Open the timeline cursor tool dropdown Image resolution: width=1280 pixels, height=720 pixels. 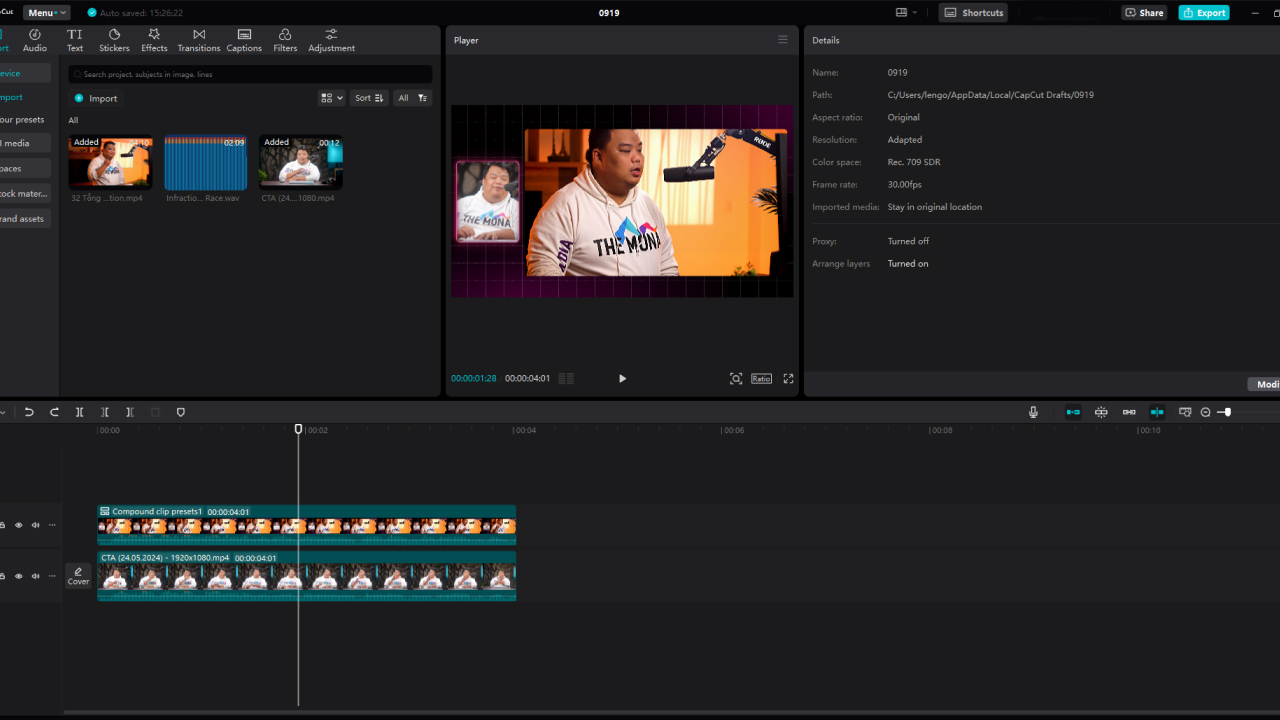[2, 412]
